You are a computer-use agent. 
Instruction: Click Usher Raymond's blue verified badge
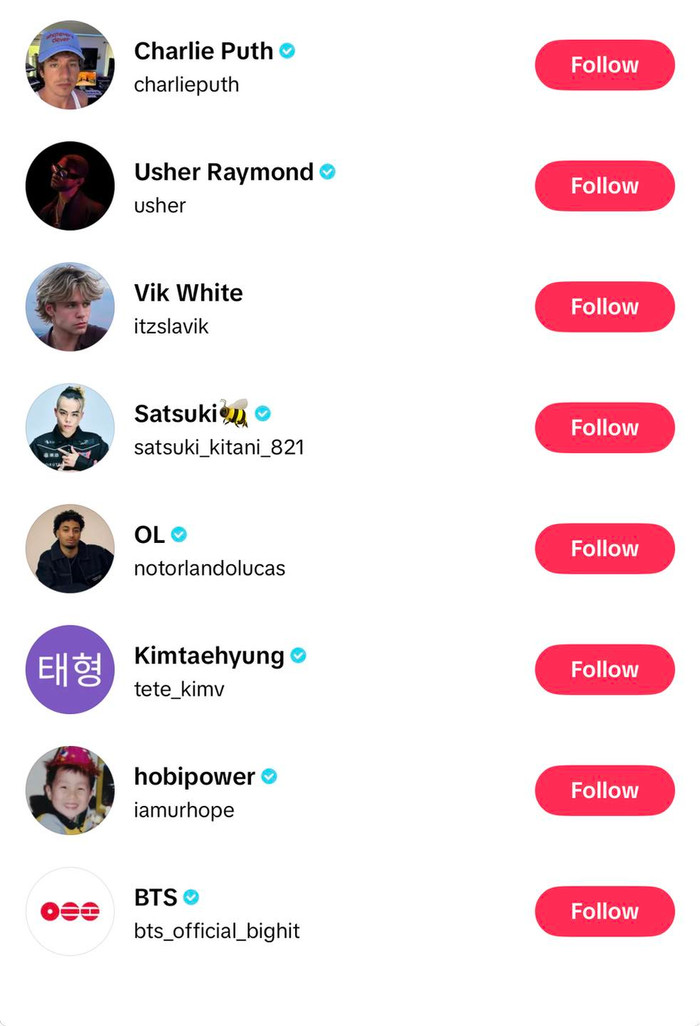click(x=327, y=172)
